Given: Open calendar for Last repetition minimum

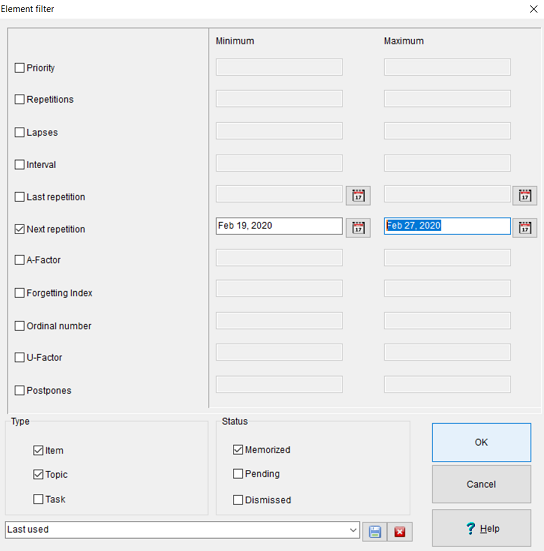Looking at the screenshot, I should click(x=358, y=196).
